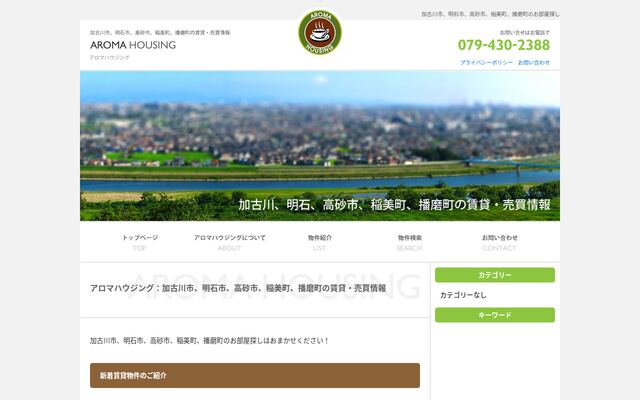
Task: Call phone number 079-430-2388
Action: coord(504,45)
